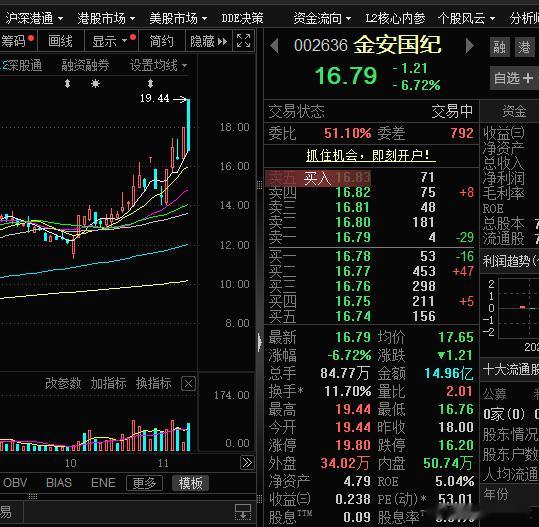Screen dimensions: 539x527
Task: Open the DDE决策 menu
Action: [242, 18]
